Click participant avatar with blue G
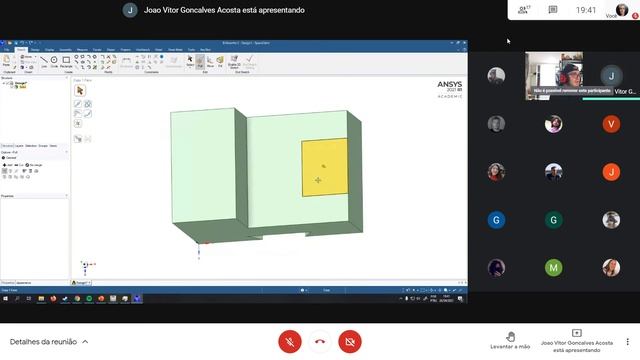This screenshot has height=360, width=640. 496,220
